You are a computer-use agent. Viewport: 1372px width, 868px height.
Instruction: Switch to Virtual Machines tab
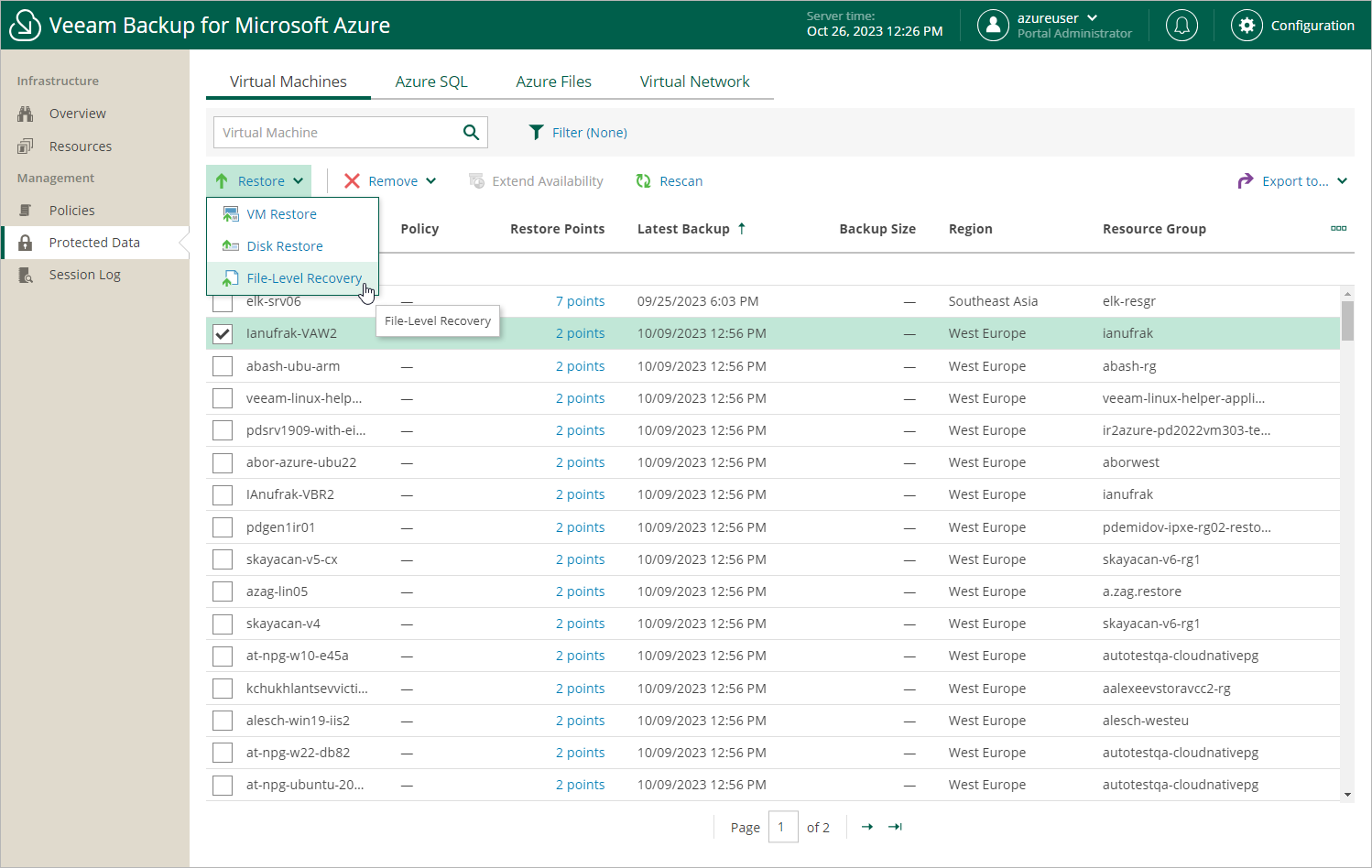click(x=289, y=81)
